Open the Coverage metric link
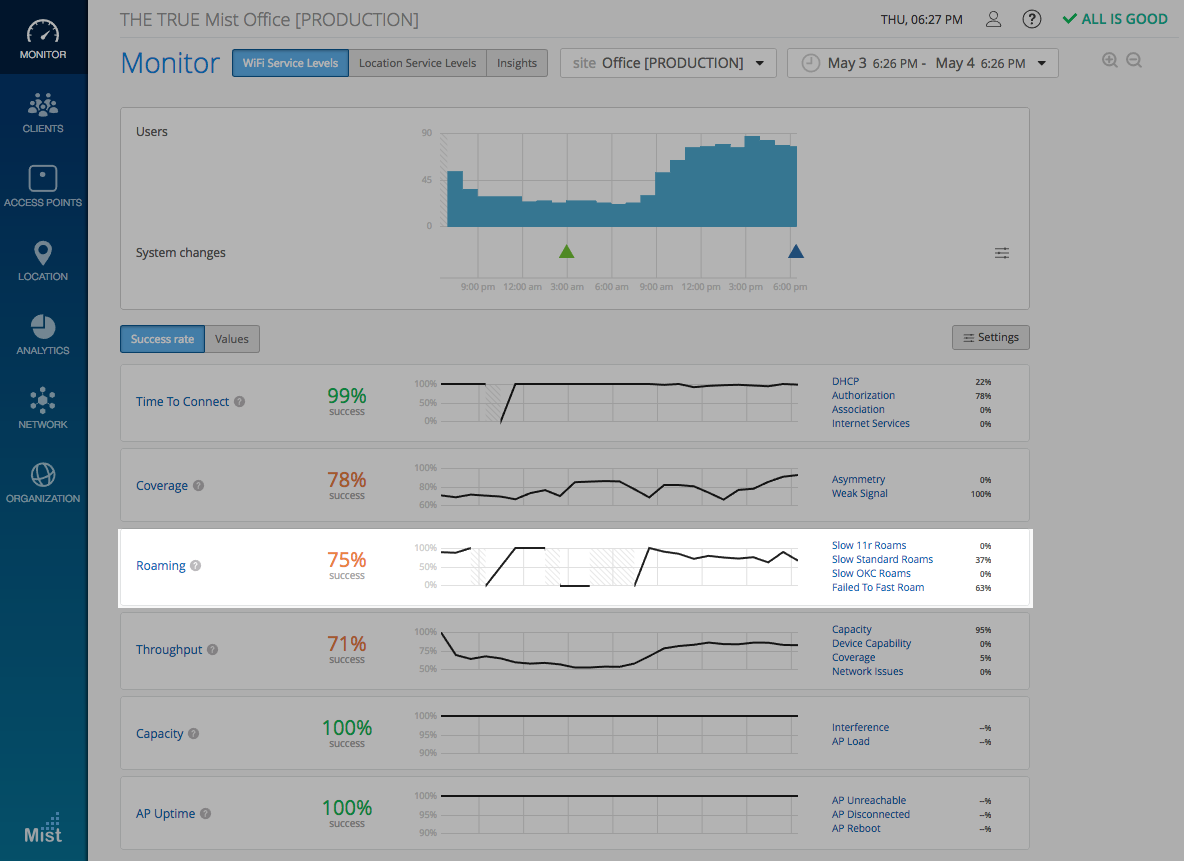The width and height of the screenshot is (1184, 861). coord(162,486)
